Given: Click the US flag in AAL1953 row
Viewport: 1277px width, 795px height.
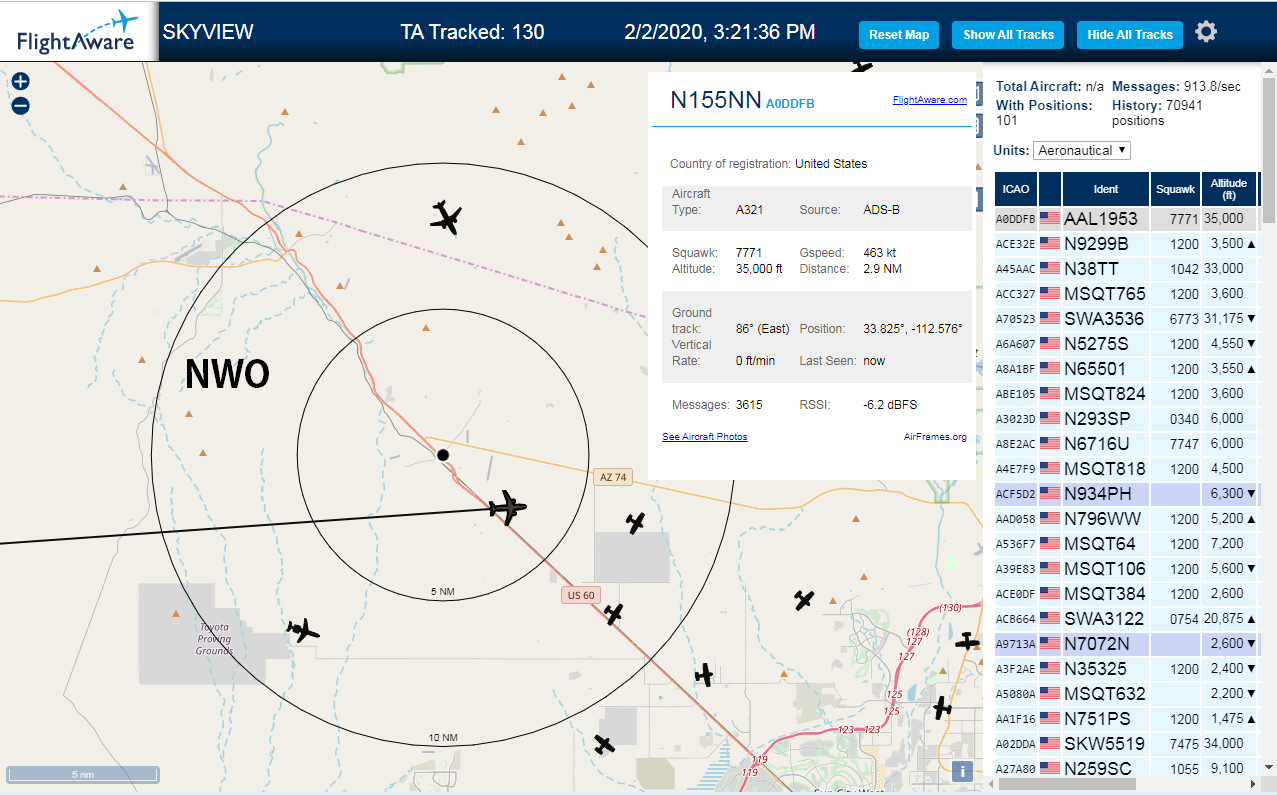Looking at the screenshot, I should coord(1049,219).
